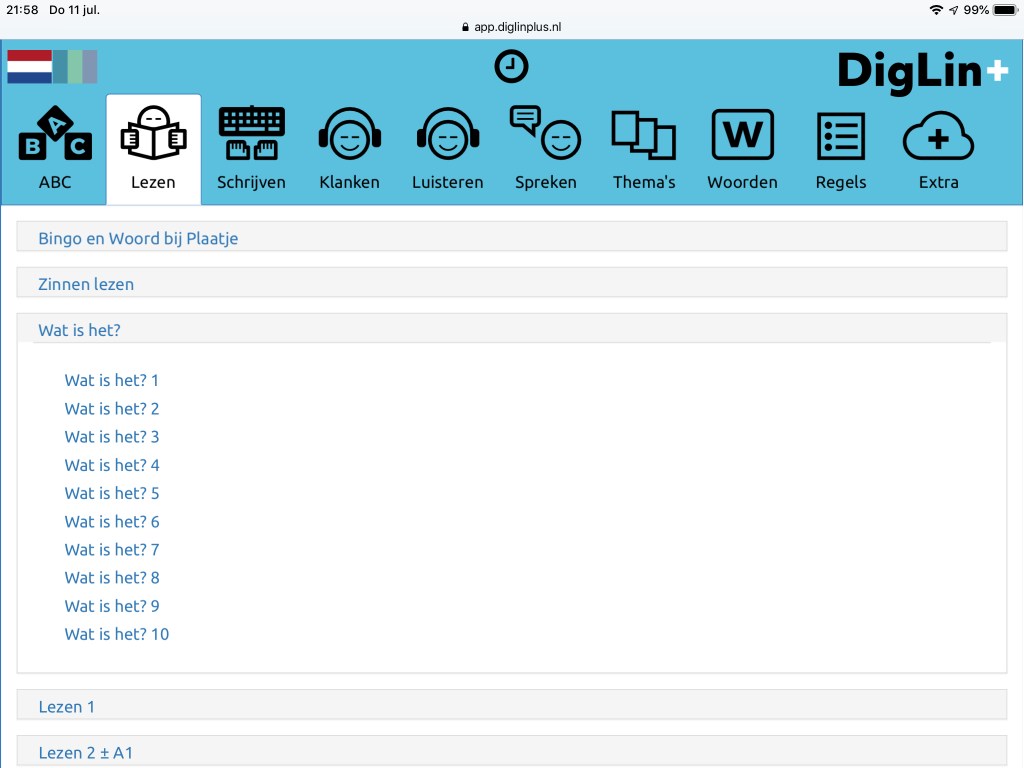Open the ABC letter blocks section
The width and height of the screenshot is (1024, 768).
[x=55, y=148]
